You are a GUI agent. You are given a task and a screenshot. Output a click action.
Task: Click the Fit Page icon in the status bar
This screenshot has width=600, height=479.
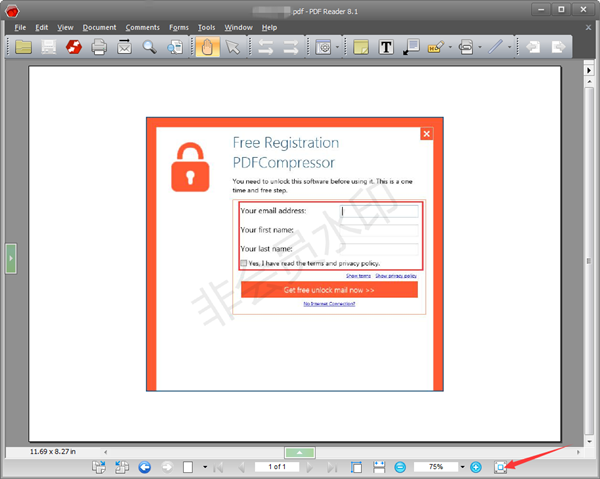point(500,467)
